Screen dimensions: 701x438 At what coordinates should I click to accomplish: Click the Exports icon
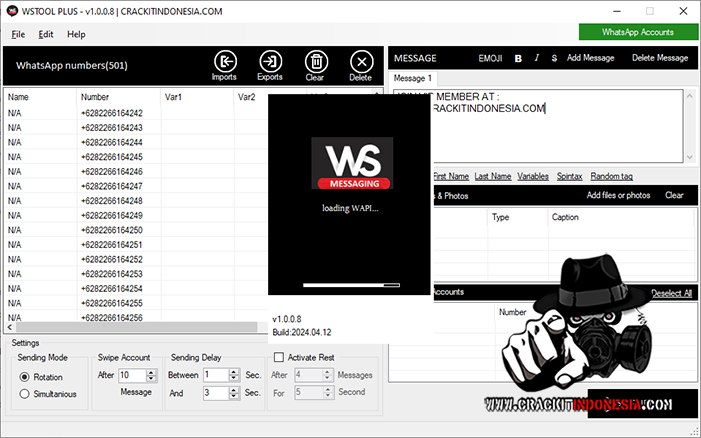[x=270, y=63]
